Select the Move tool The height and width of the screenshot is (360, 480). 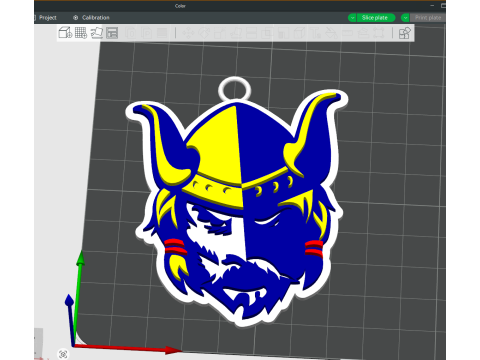188,33
